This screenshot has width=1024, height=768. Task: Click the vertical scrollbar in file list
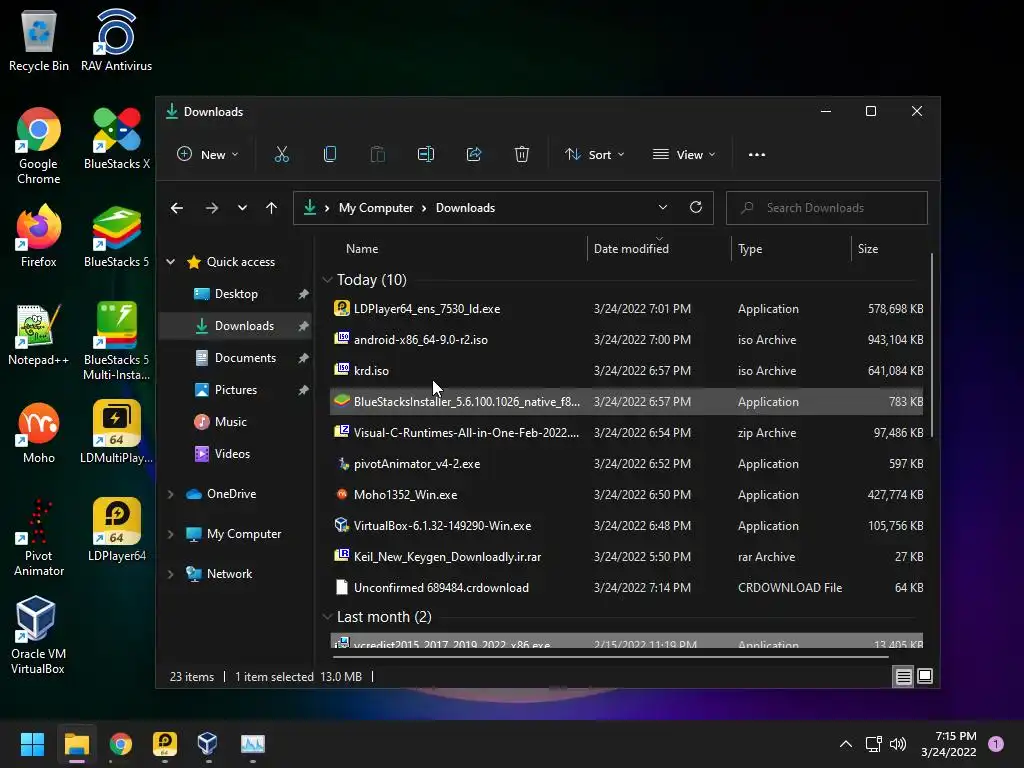tap(932, 346)
